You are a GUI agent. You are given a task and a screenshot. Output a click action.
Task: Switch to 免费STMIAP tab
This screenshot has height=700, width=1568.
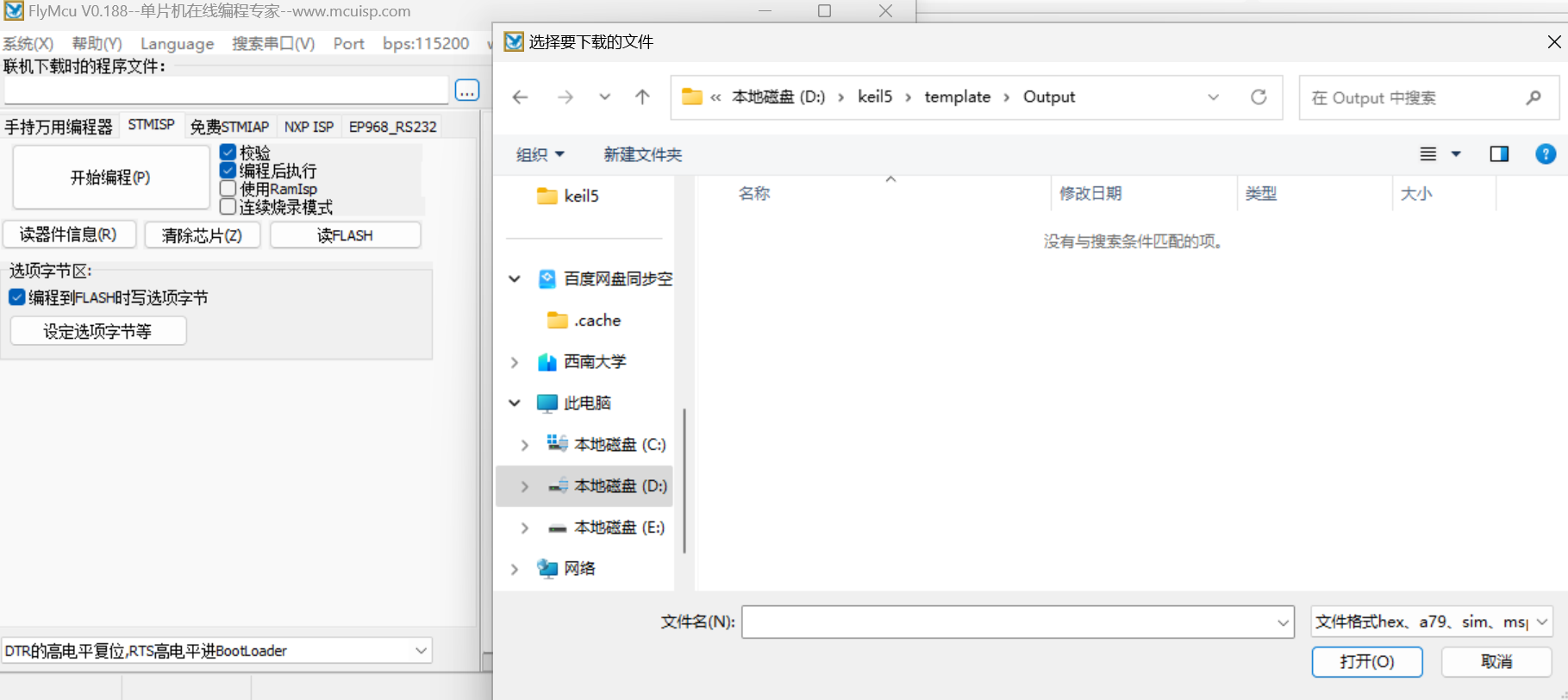point(229,127)
